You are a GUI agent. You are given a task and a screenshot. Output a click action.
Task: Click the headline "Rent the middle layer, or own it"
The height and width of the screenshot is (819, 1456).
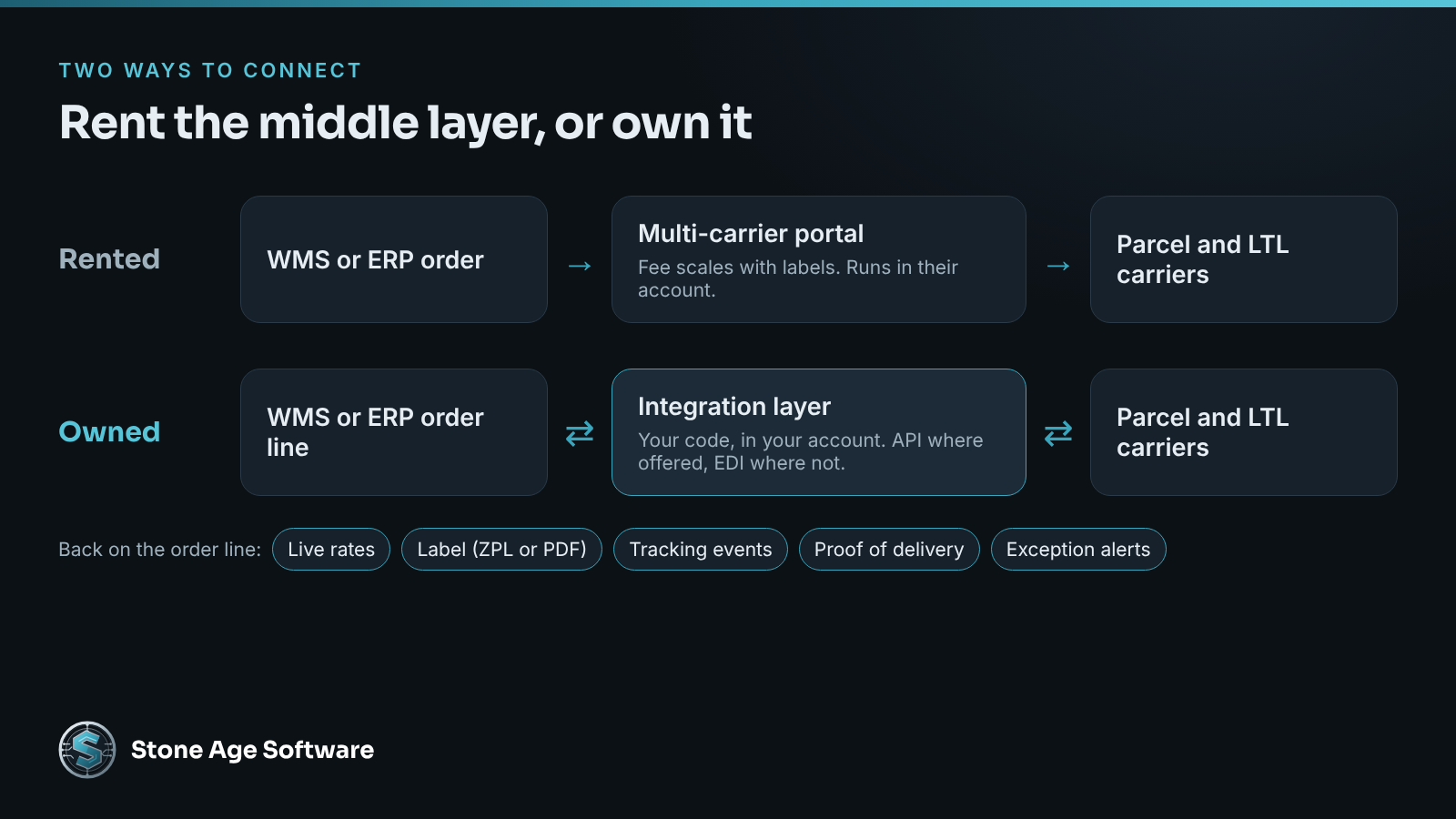tap(406, 123)
